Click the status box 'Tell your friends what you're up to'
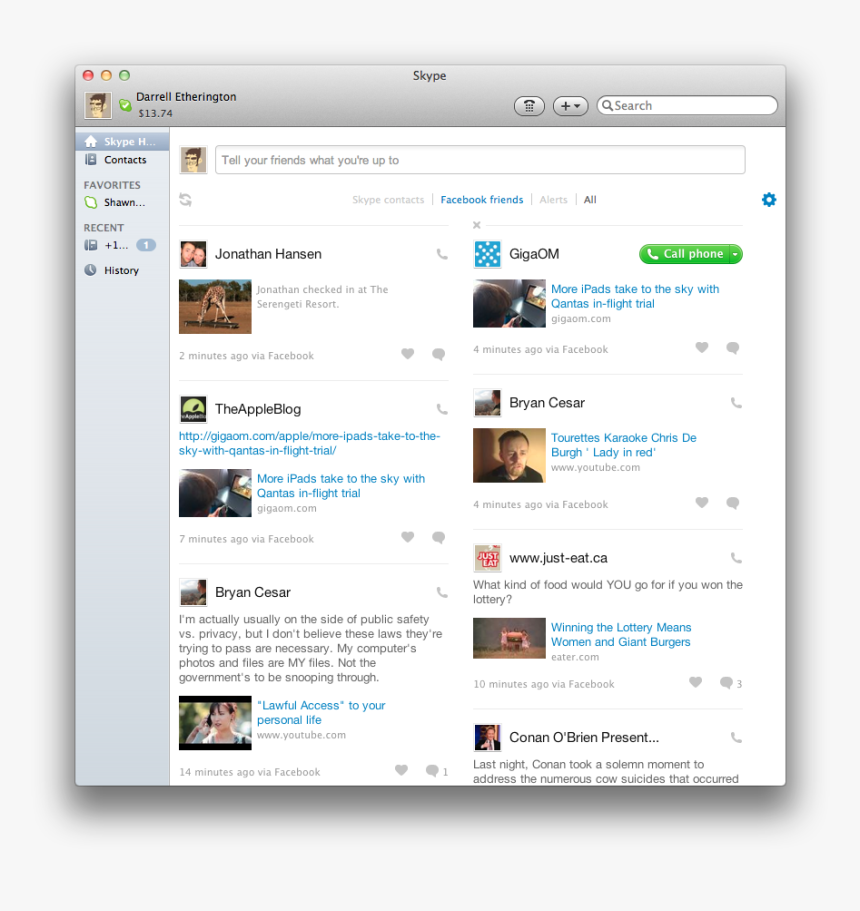 tap(480, 160)
